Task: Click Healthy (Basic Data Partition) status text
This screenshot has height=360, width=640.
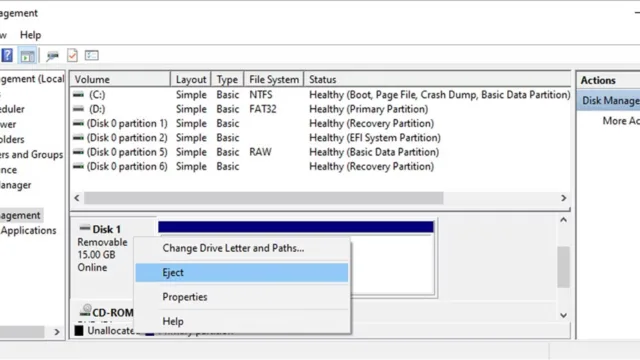Action: (x=374, y=152)
